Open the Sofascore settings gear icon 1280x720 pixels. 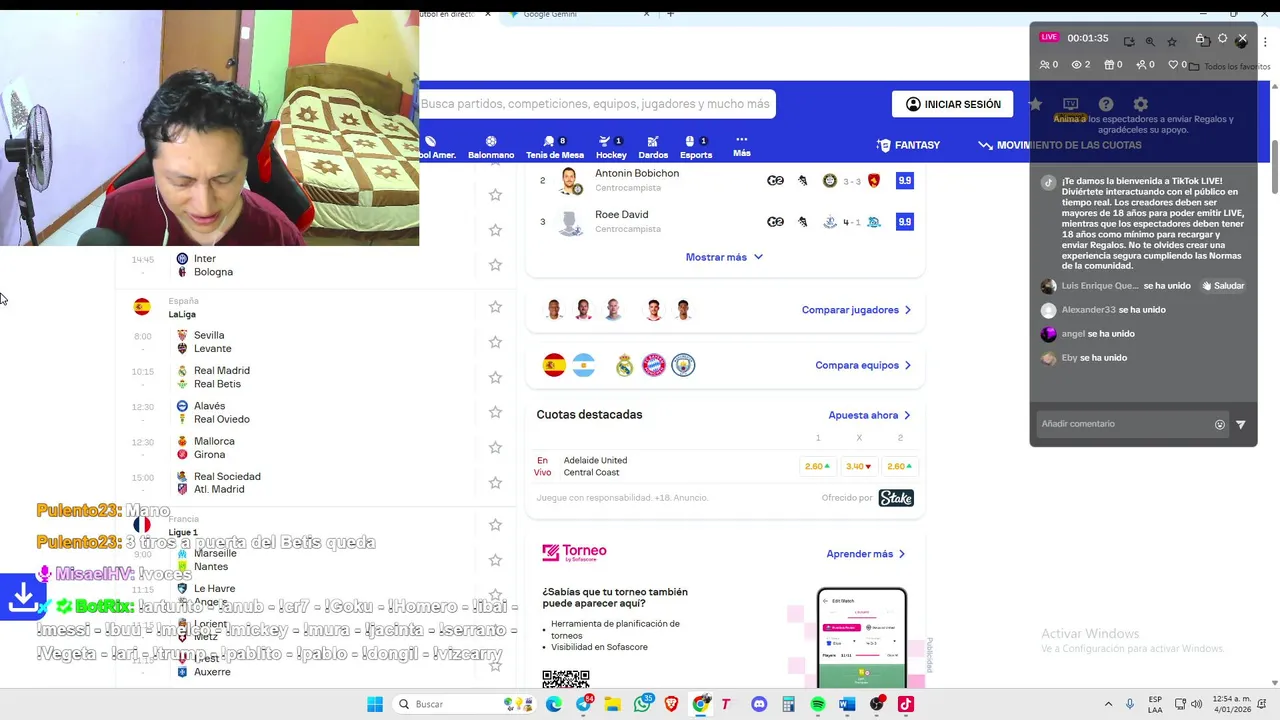[1140, 104]
